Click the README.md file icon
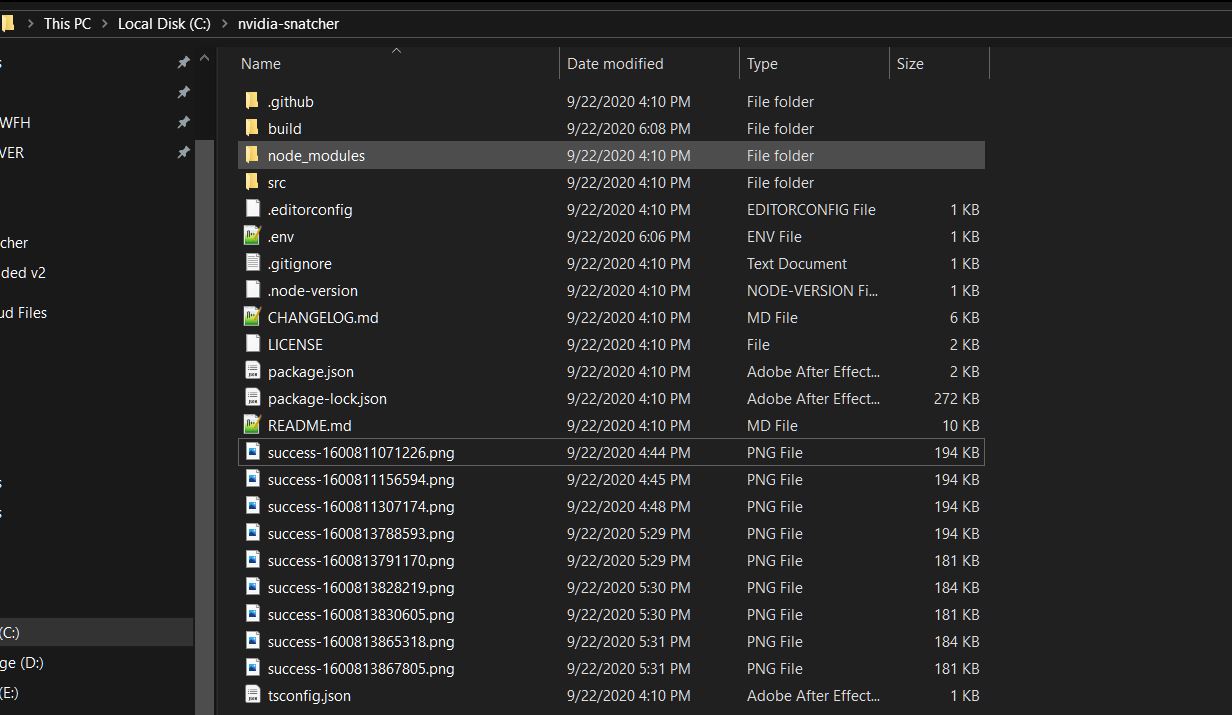Viewport: 1232px width, 715px height. 252,425
